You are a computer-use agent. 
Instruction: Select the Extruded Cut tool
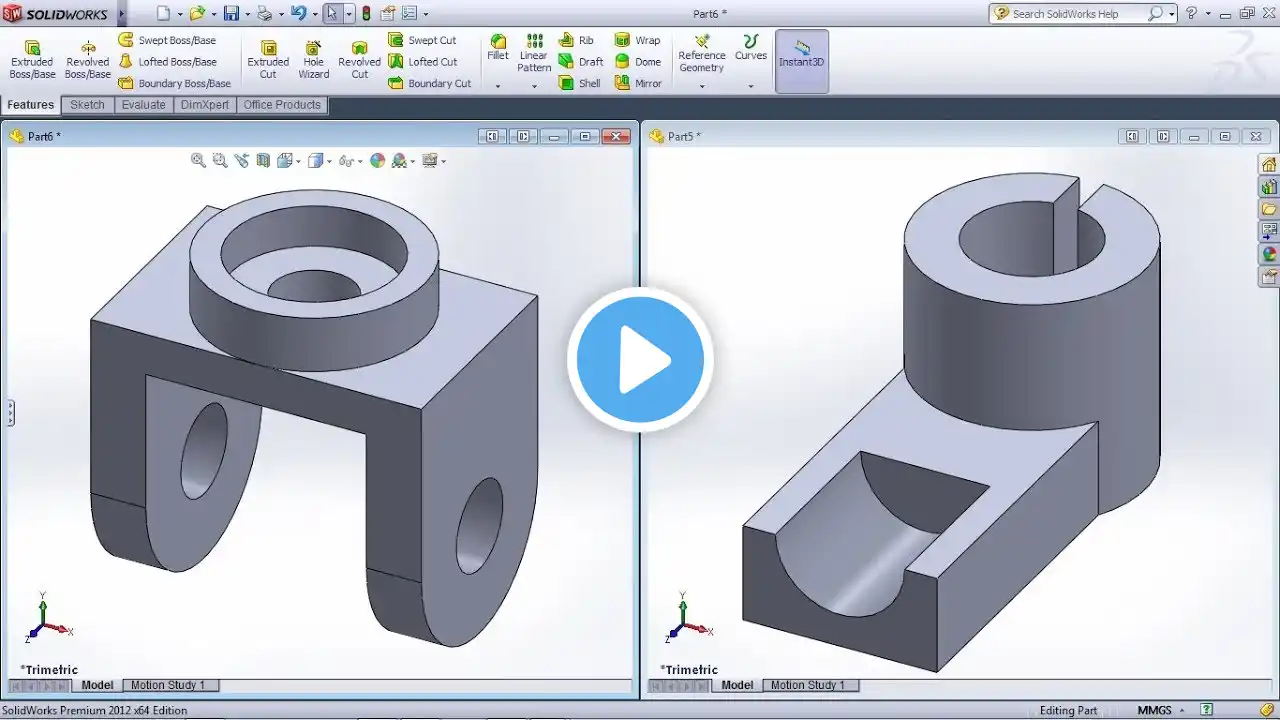pyautogui.click(x=268, y=60)
